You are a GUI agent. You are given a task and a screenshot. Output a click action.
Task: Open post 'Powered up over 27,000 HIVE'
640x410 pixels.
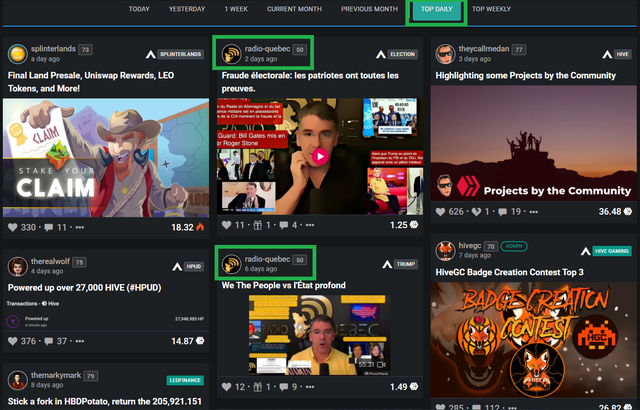tap(84, 288)
